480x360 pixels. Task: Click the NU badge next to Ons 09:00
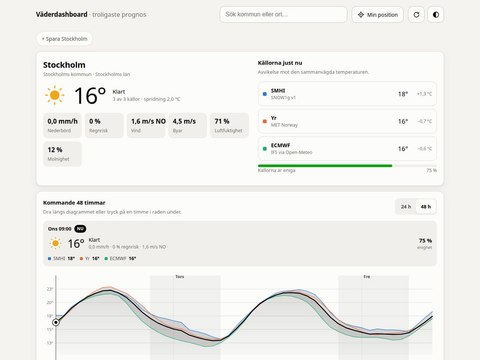(x=80, y=229)
